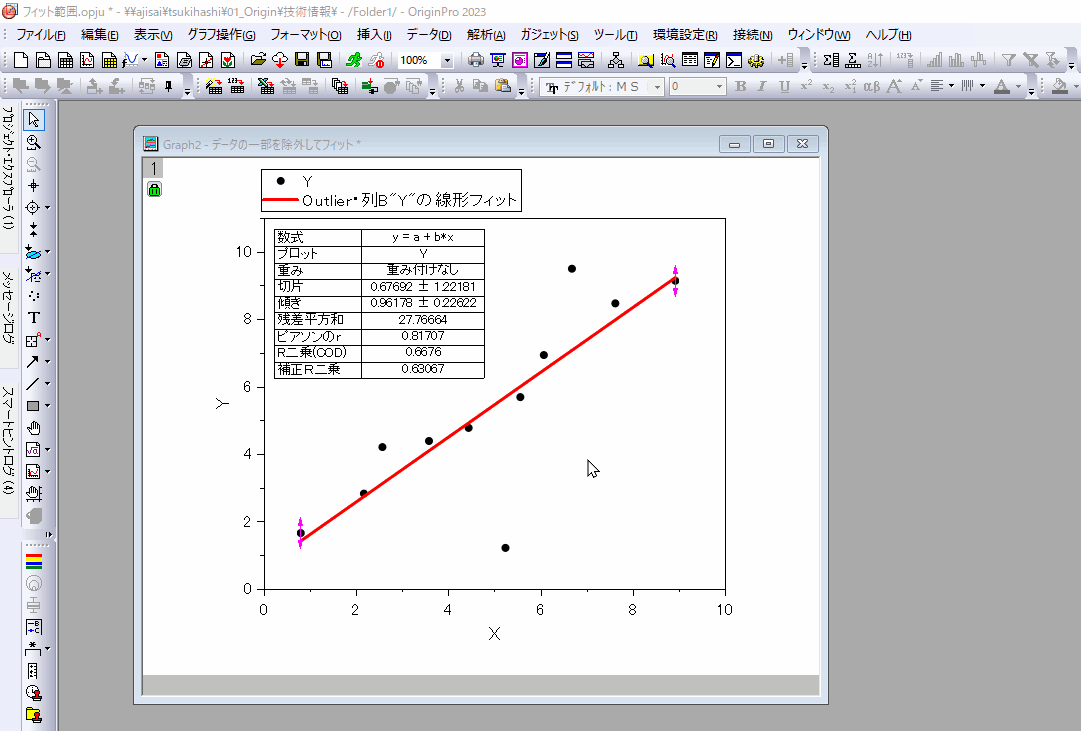
Task: Select the Line drawing tool
Action: pos(32,383)
